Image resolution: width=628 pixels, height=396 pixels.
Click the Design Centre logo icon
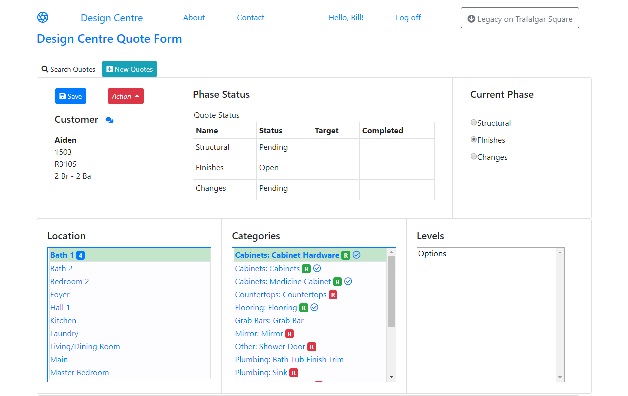pos(42,17)
